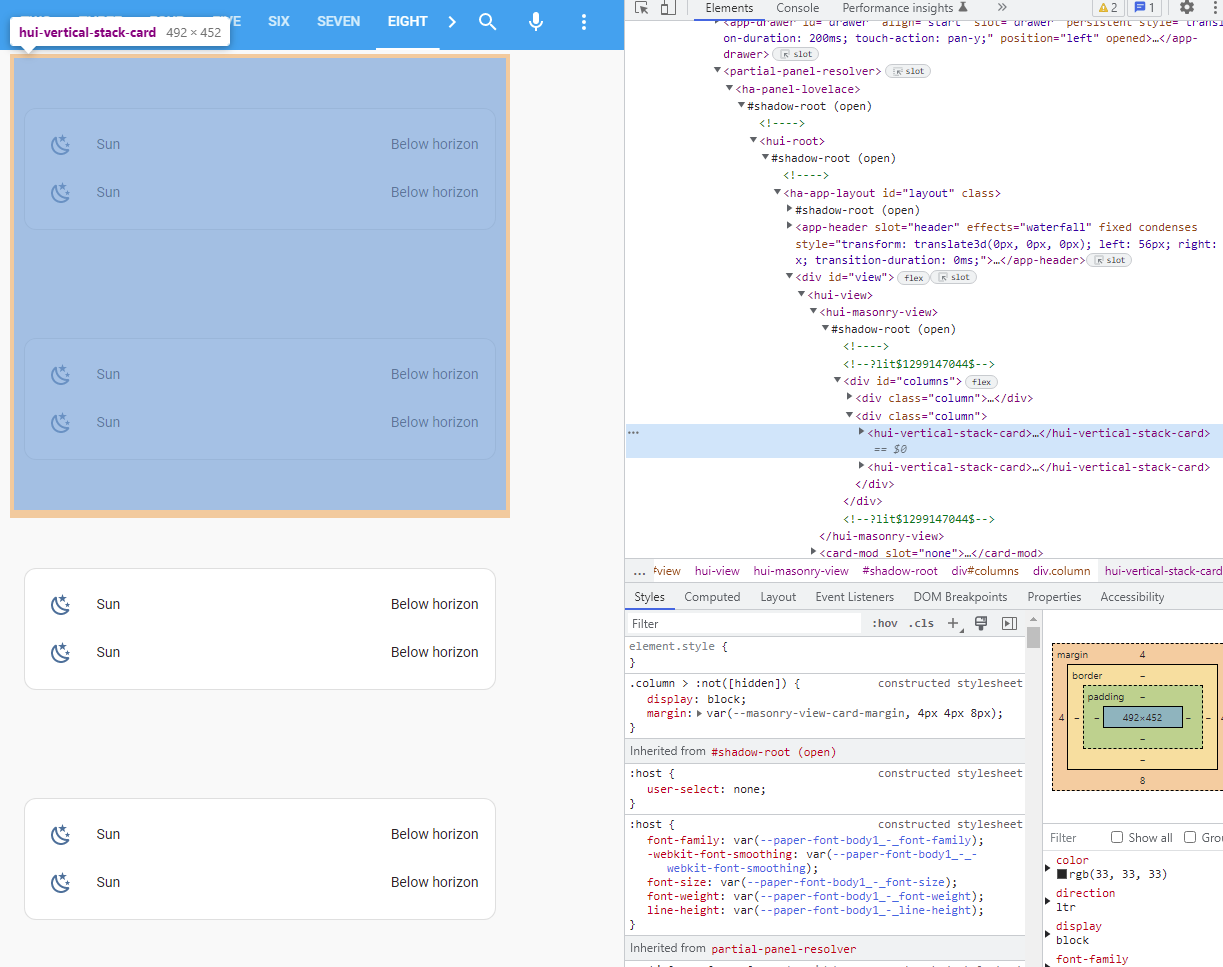Open DevTools settings gear
The width and height of the screenshot is (1223, 967).
pos(1187,7)
